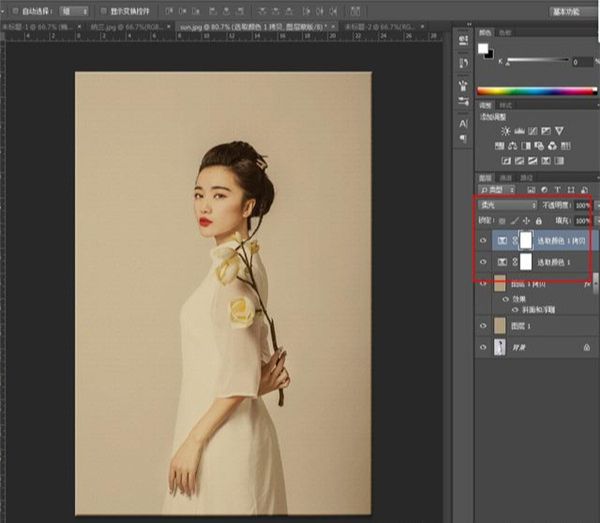Hide the 图层 1 layer

483,326
